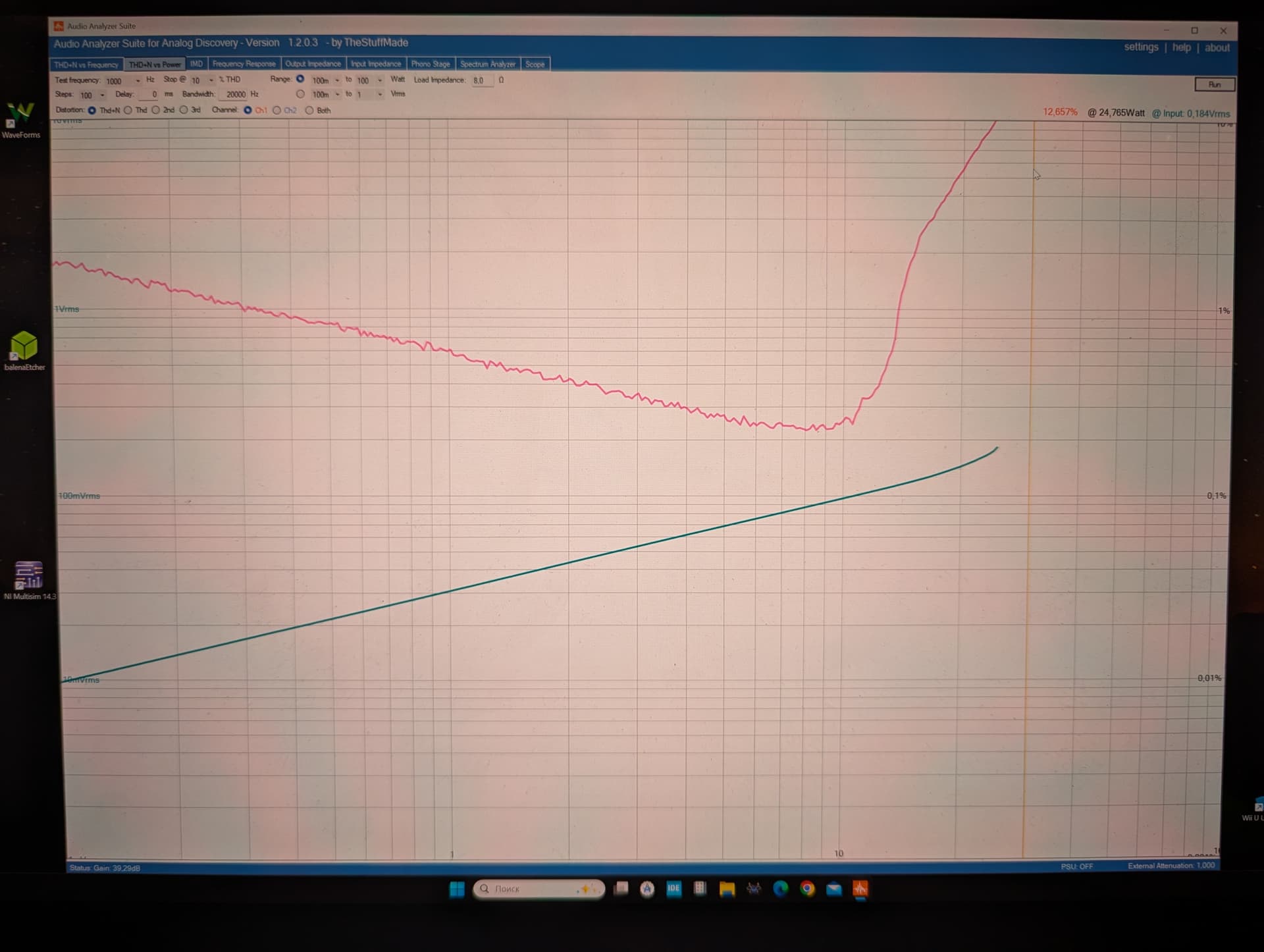
Task: Open the about link
Action: (x=1217, y=48)
